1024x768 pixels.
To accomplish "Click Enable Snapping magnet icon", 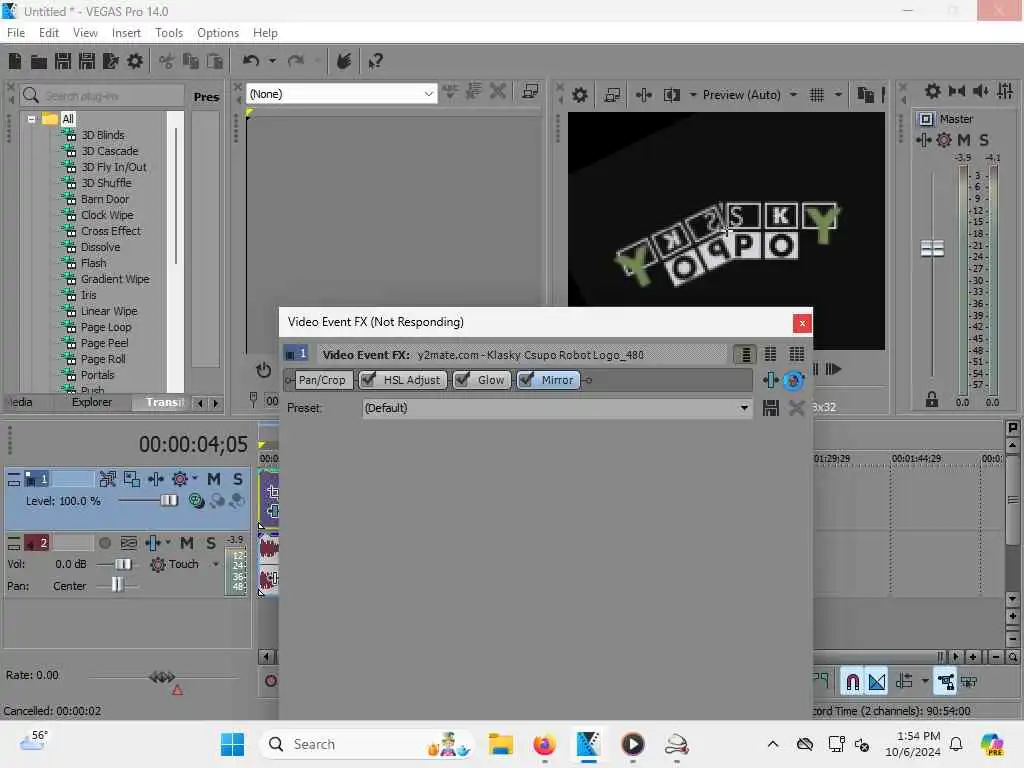I will pos(852,682).
